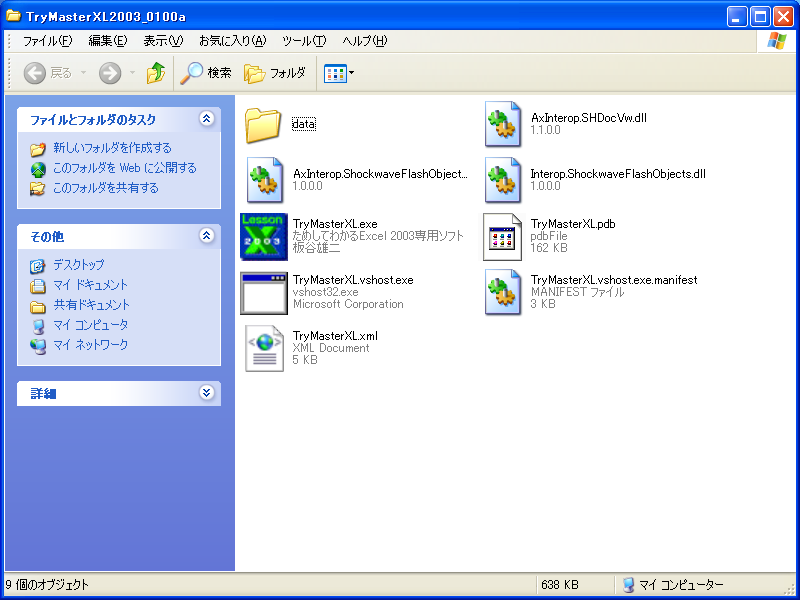800x600 pixels.
Task: Select the TryMasterXL.vshost.exe window icon
Action: tap(264, 293)
